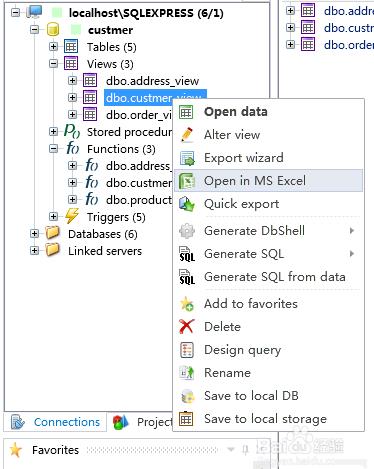Collapse the Functions (3) node

[53, 149]
